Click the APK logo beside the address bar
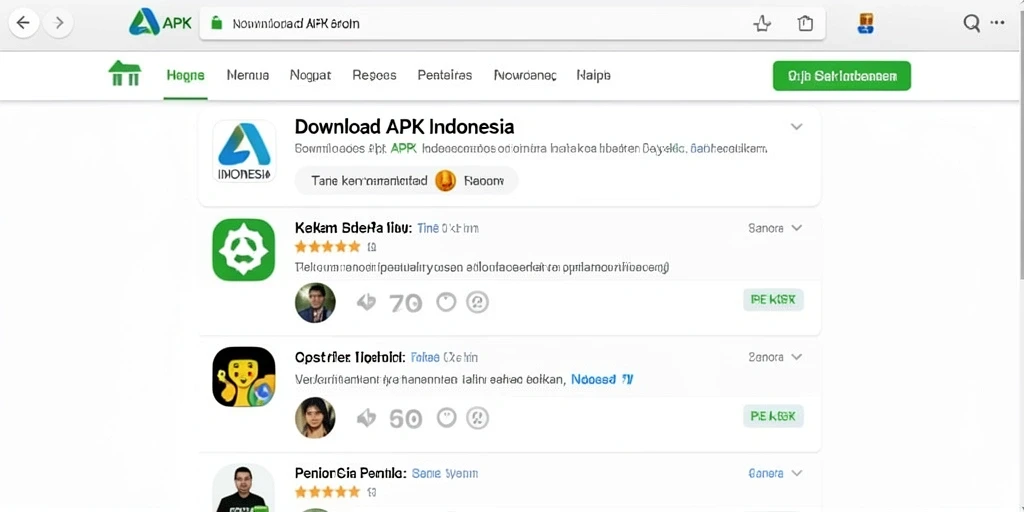Screen dimensions: 1024x512 161,24
